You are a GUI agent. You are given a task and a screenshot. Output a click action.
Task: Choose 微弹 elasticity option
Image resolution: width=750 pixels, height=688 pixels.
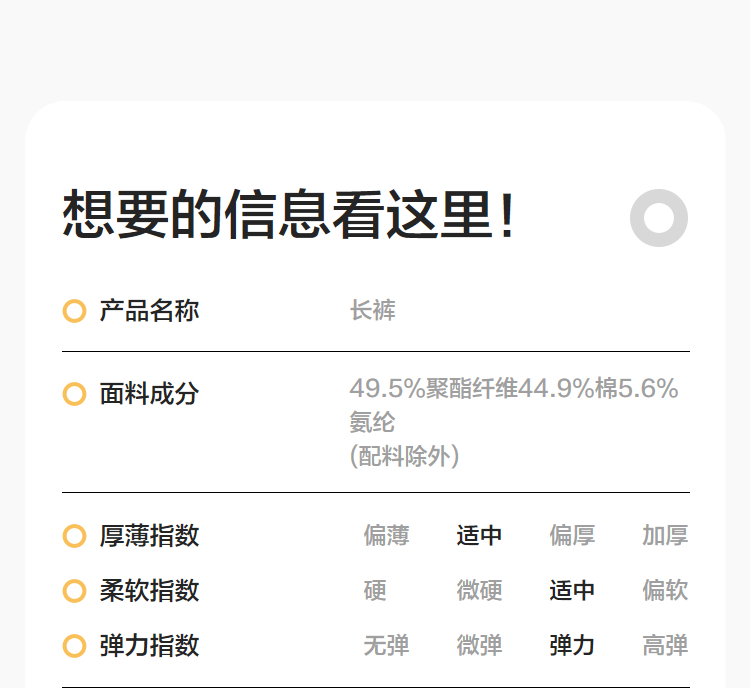[x=479, y=646]
